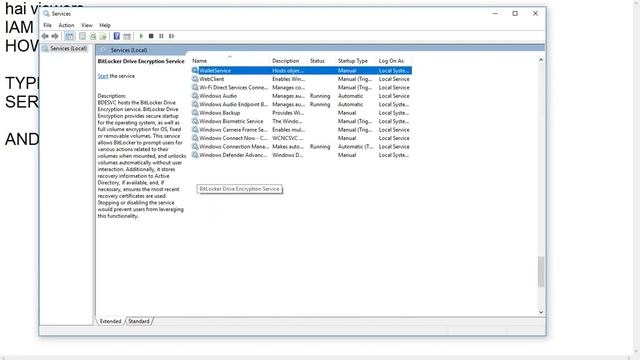Click the Refresh toolbar icon

[93, 36]
